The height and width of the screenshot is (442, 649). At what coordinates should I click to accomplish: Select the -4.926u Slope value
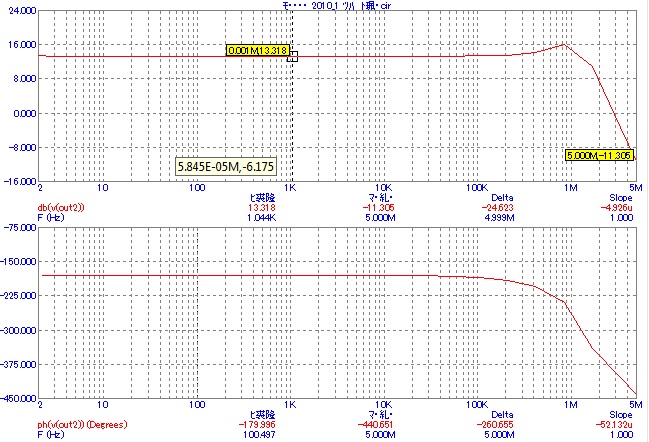point(617,207)
